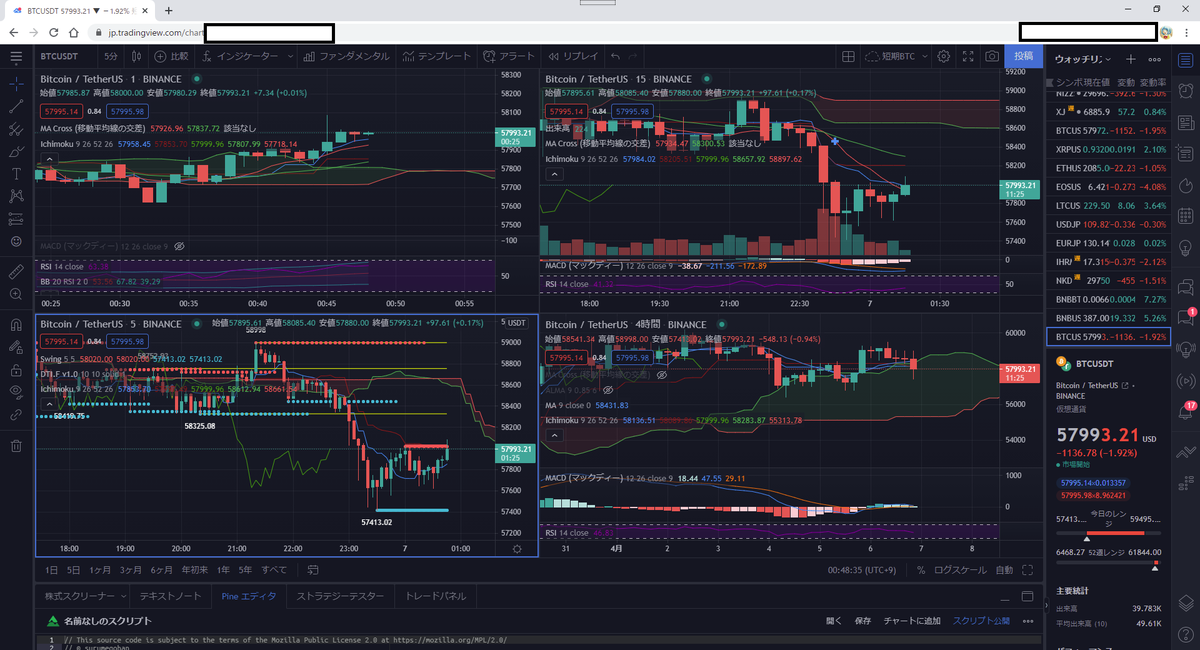The width and height of the screenshot is (1200, 650).
Task: Select the crosshair cursor tool
Action: tap(15, 82)
